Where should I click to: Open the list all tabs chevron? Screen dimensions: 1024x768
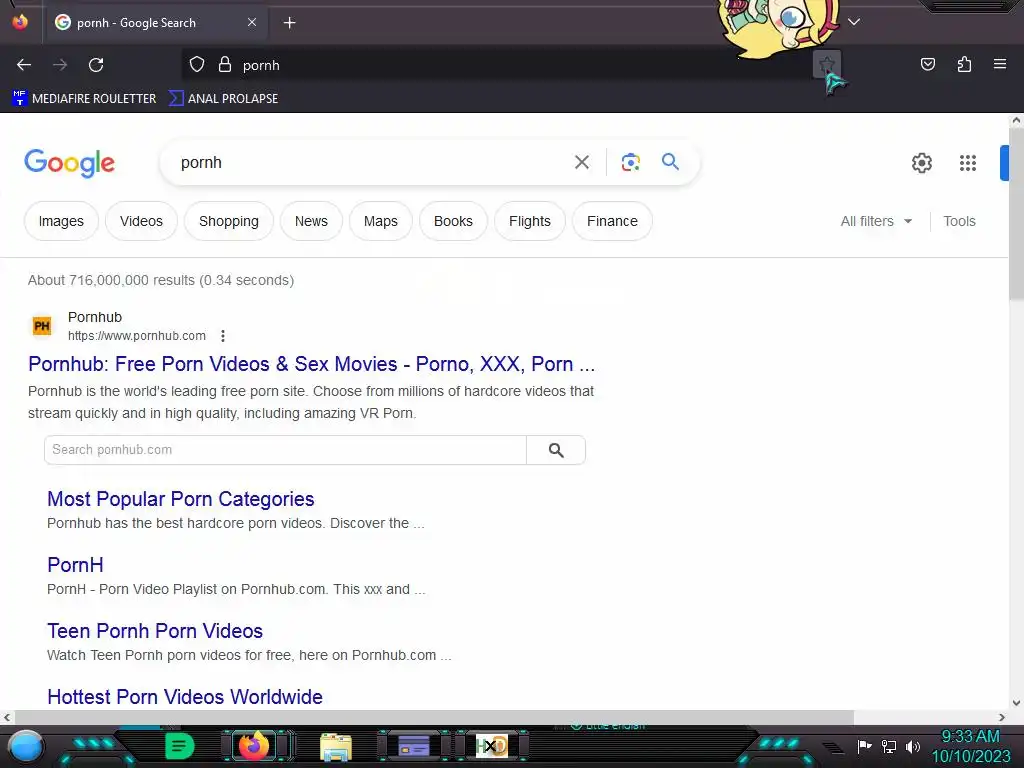[854, 22]
